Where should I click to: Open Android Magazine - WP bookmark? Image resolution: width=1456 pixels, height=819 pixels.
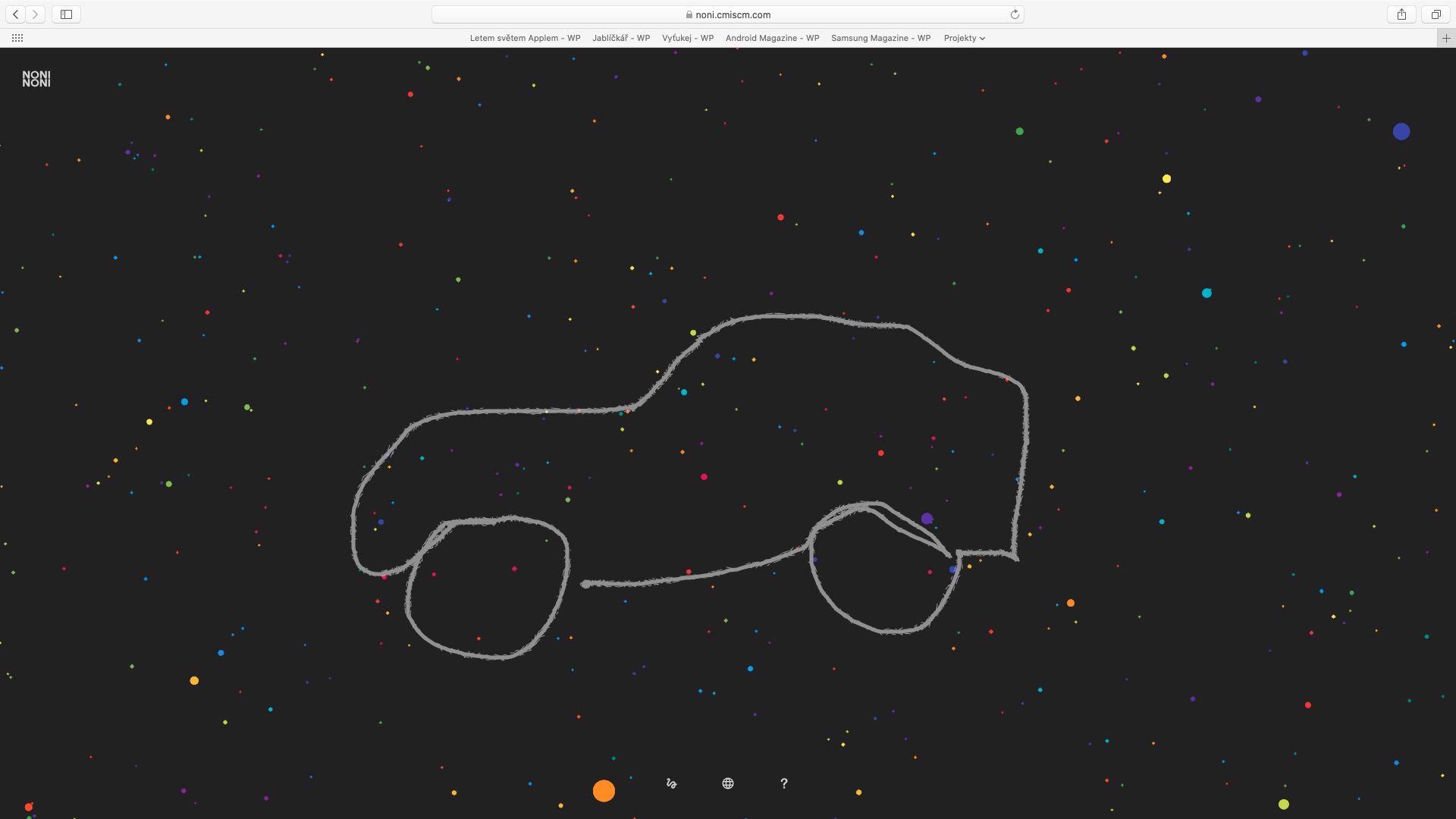(x=772, y=38)
